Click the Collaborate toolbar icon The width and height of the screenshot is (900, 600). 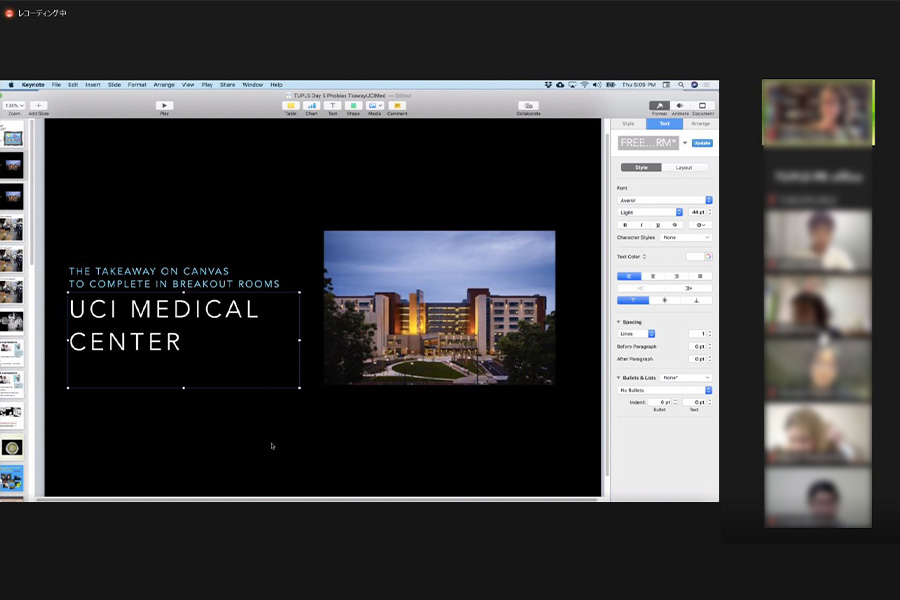[528, 106]
